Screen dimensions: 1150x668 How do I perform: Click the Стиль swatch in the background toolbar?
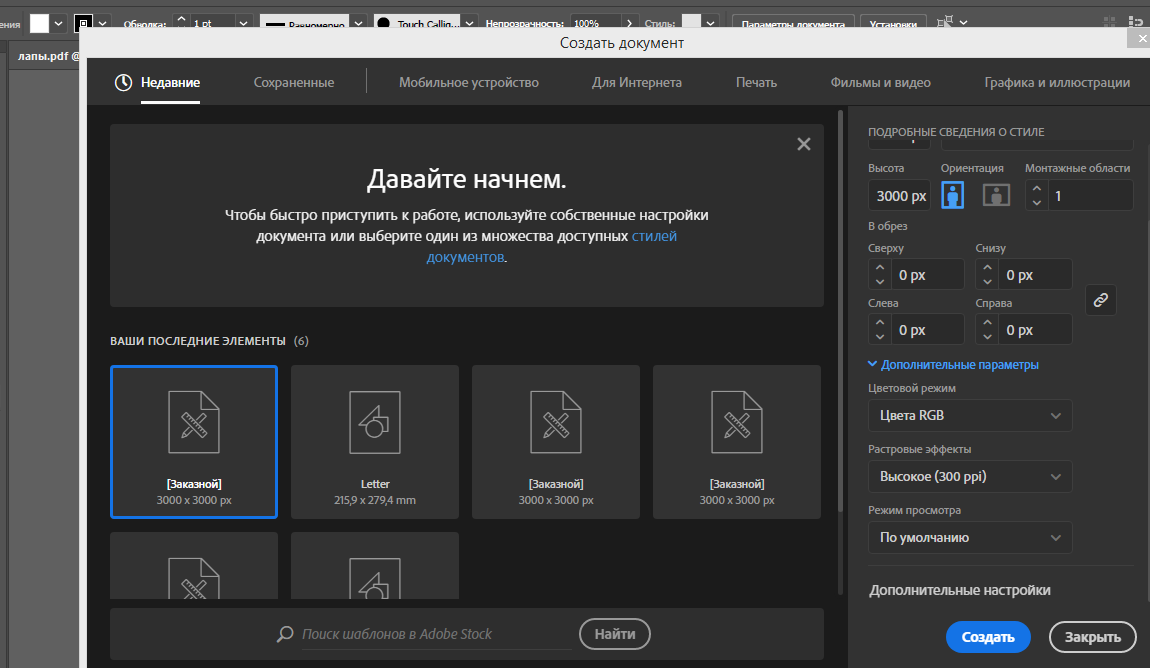(x=691, y=23)
